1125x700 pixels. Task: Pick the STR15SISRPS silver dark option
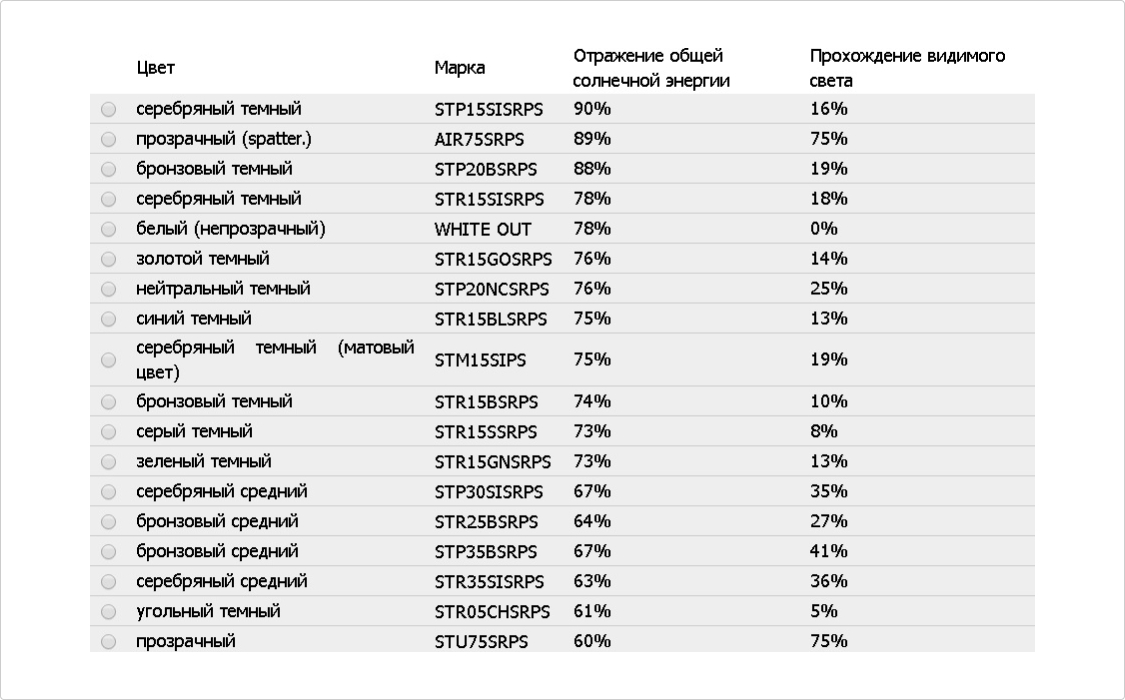108,200
